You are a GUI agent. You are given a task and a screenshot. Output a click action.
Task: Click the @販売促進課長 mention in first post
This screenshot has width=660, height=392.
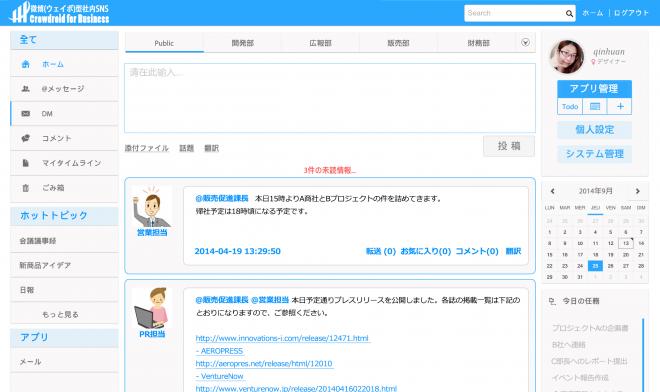(x=222, y=198)
